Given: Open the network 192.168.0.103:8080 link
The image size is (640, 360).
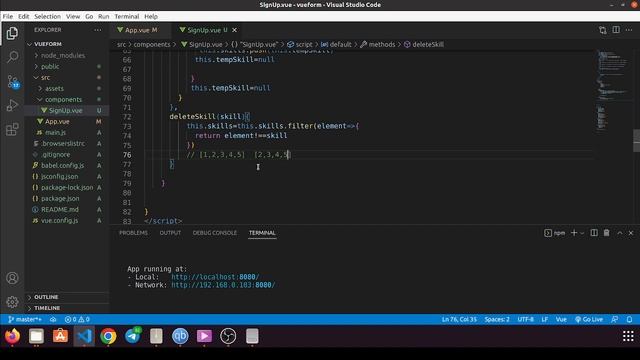Looking at the screenshot, I should click(x=223, y=285).
